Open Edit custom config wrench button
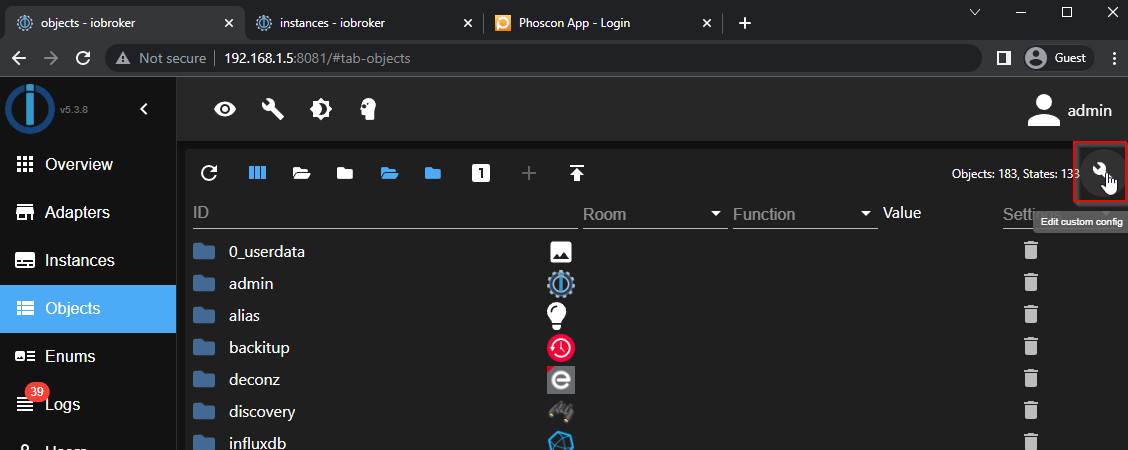The width and height of the screenshot is (1128, 450). [1101, 172]
